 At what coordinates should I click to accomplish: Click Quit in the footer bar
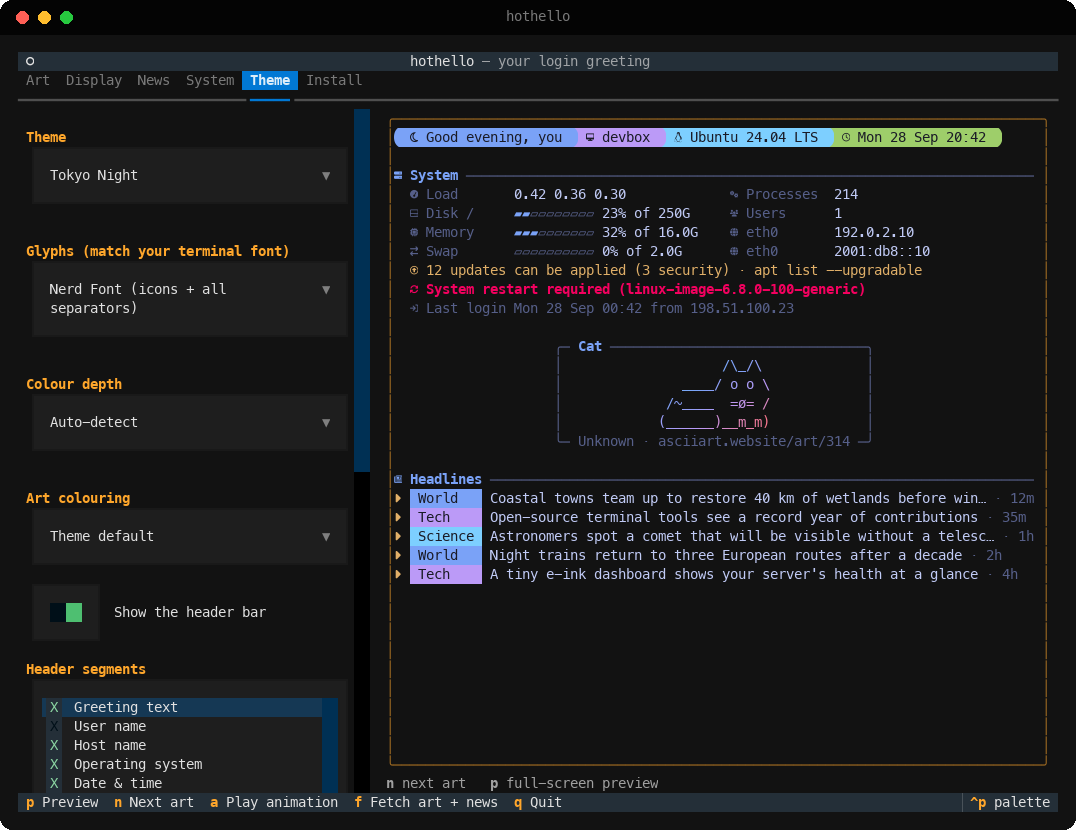(538, 802)
